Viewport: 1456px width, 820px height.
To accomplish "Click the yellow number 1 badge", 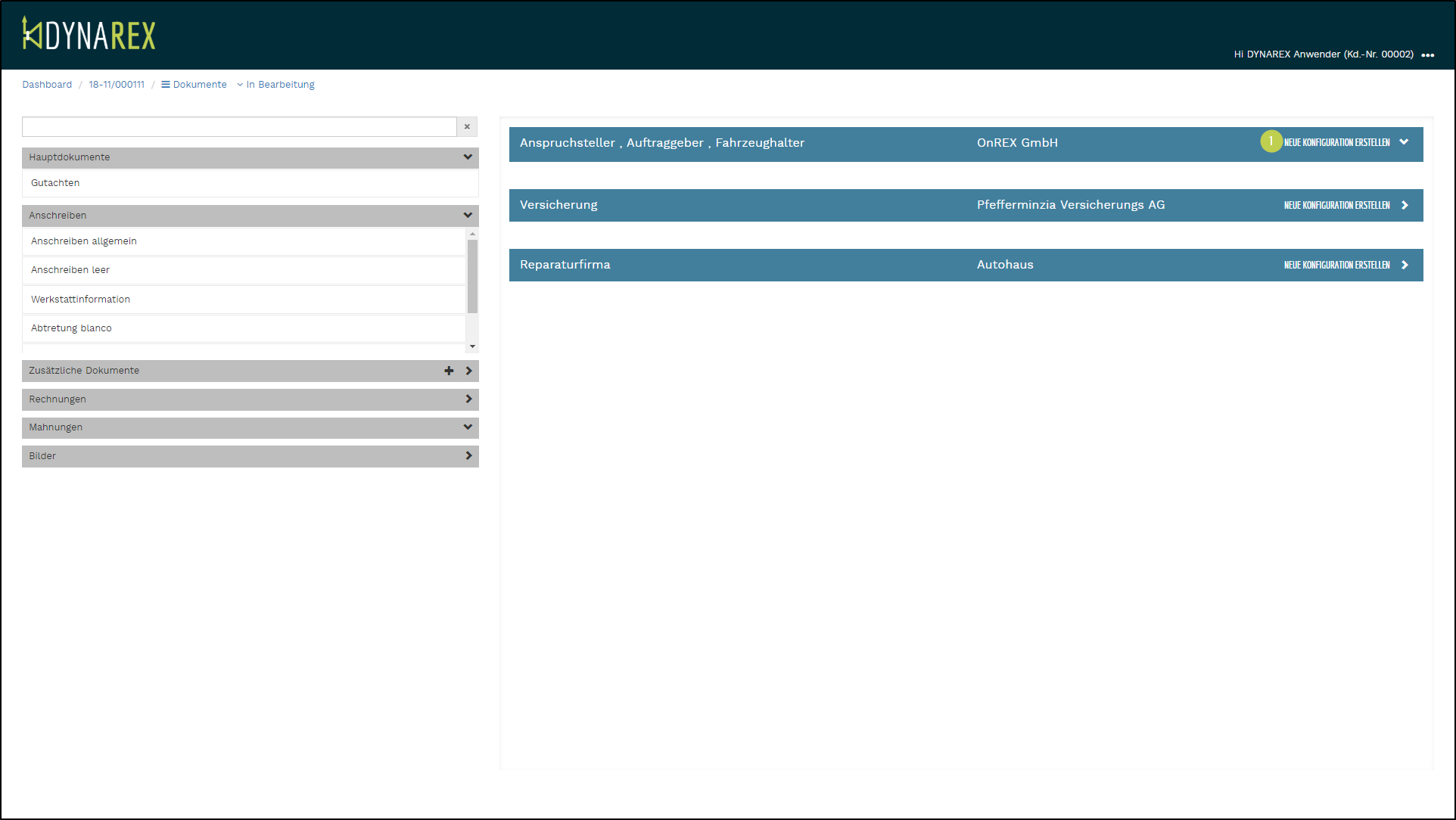I will [1271, 141].
